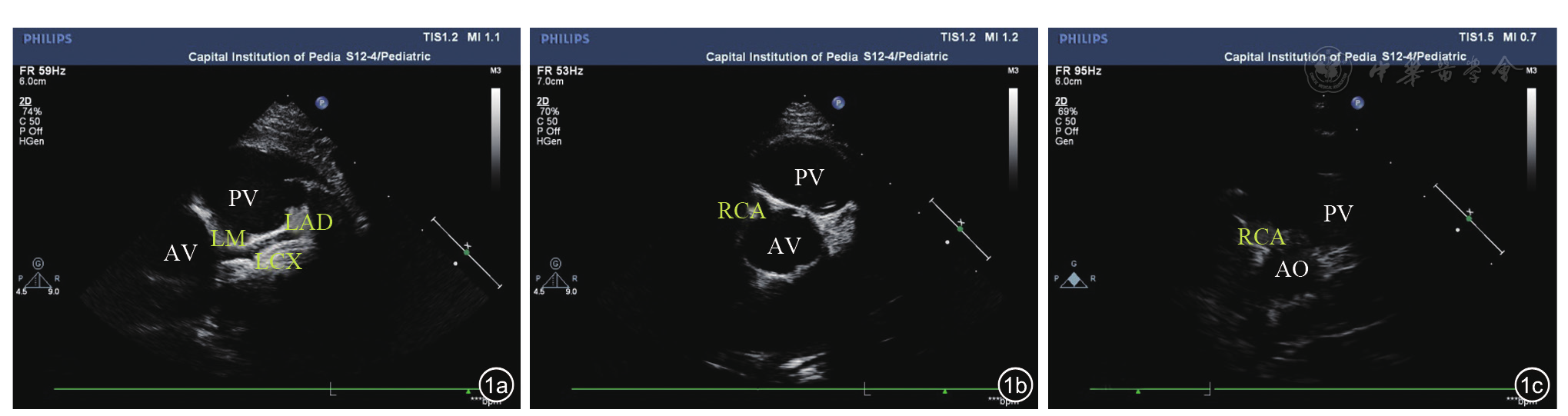Click the blue P orientation marker in panel 1c
1568x416 pixels.
(x=1357, y=103)
